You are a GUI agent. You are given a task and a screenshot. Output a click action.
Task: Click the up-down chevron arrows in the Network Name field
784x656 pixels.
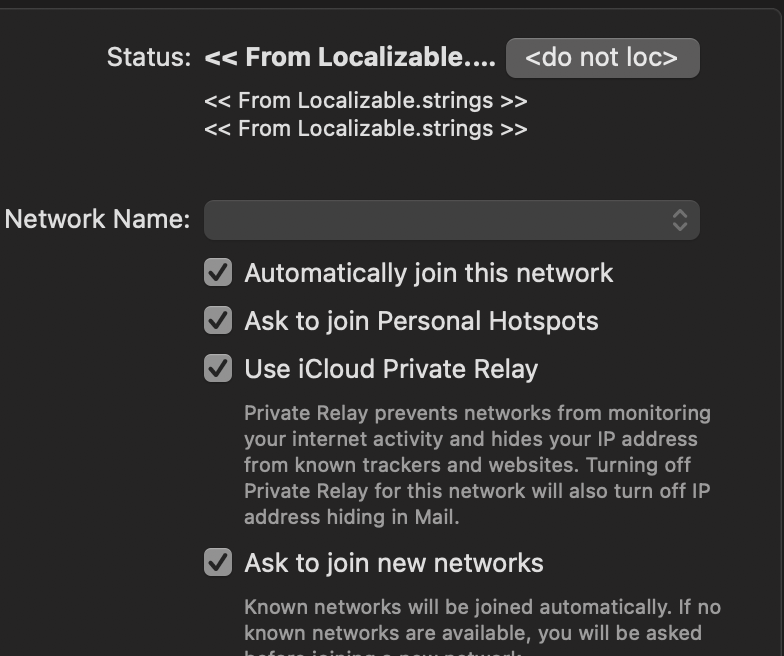point(680,220)
